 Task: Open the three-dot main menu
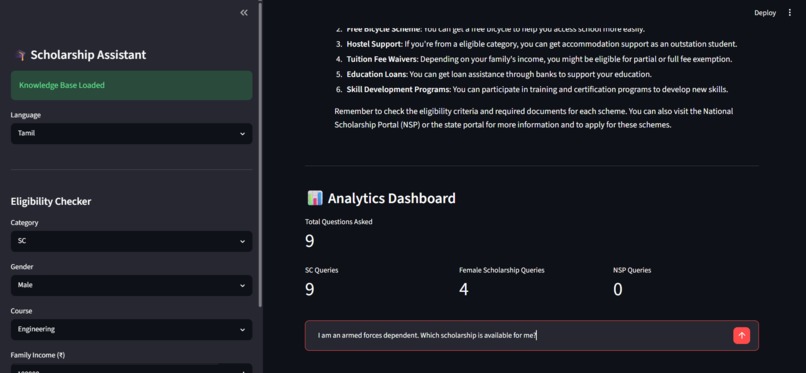coord(790,13)
